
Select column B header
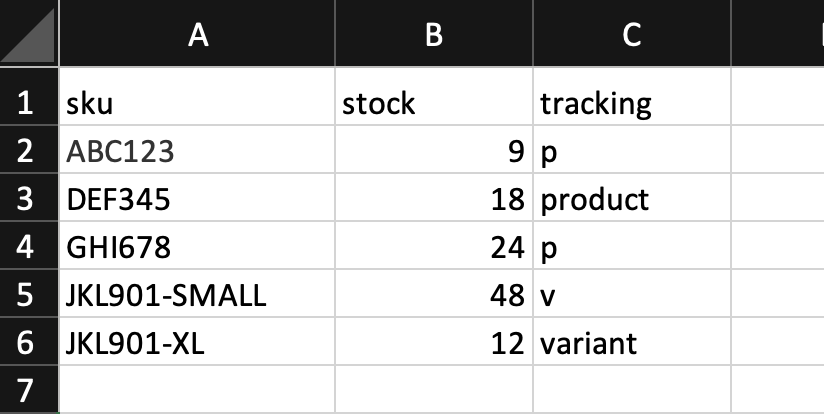click(434, 33)
